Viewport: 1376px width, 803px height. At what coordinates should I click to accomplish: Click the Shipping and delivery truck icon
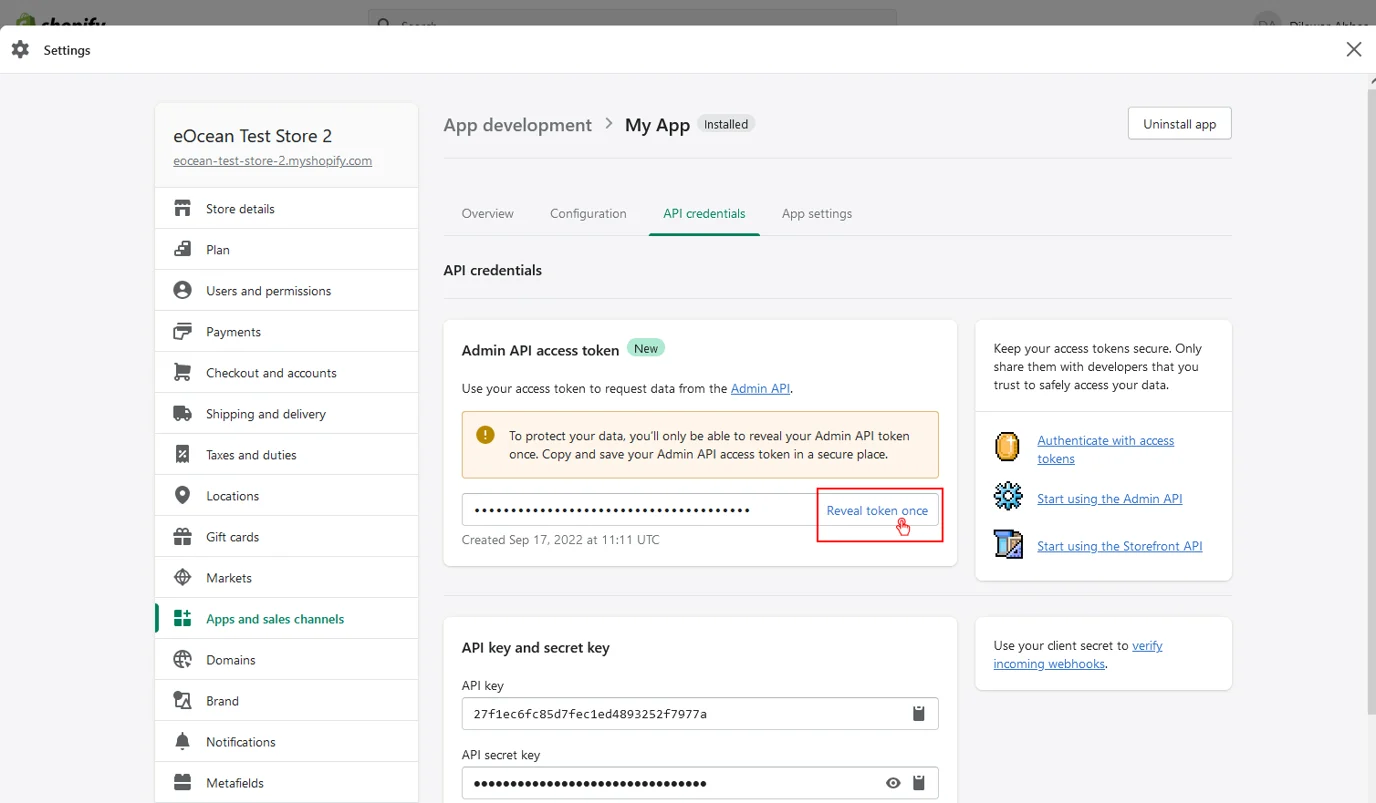tap(182, 414)
